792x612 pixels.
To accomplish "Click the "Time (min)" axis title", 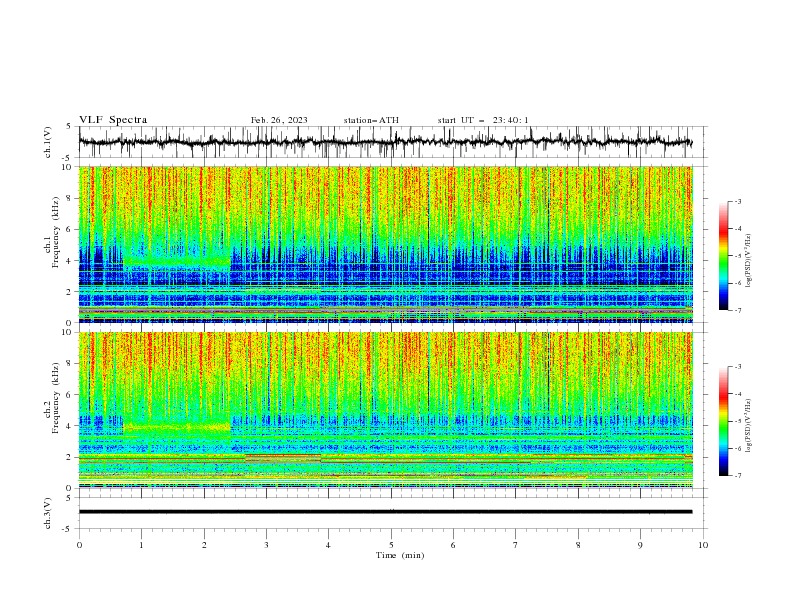I will (400, 555).
